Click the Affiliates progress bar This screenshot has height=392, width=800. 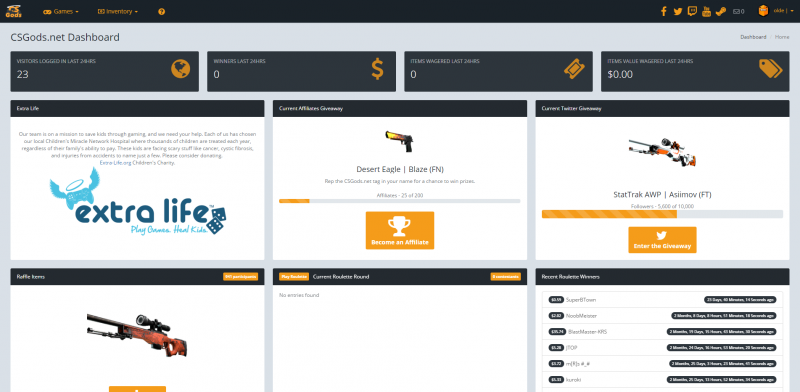pyautogui.click(x=399, y=201)
